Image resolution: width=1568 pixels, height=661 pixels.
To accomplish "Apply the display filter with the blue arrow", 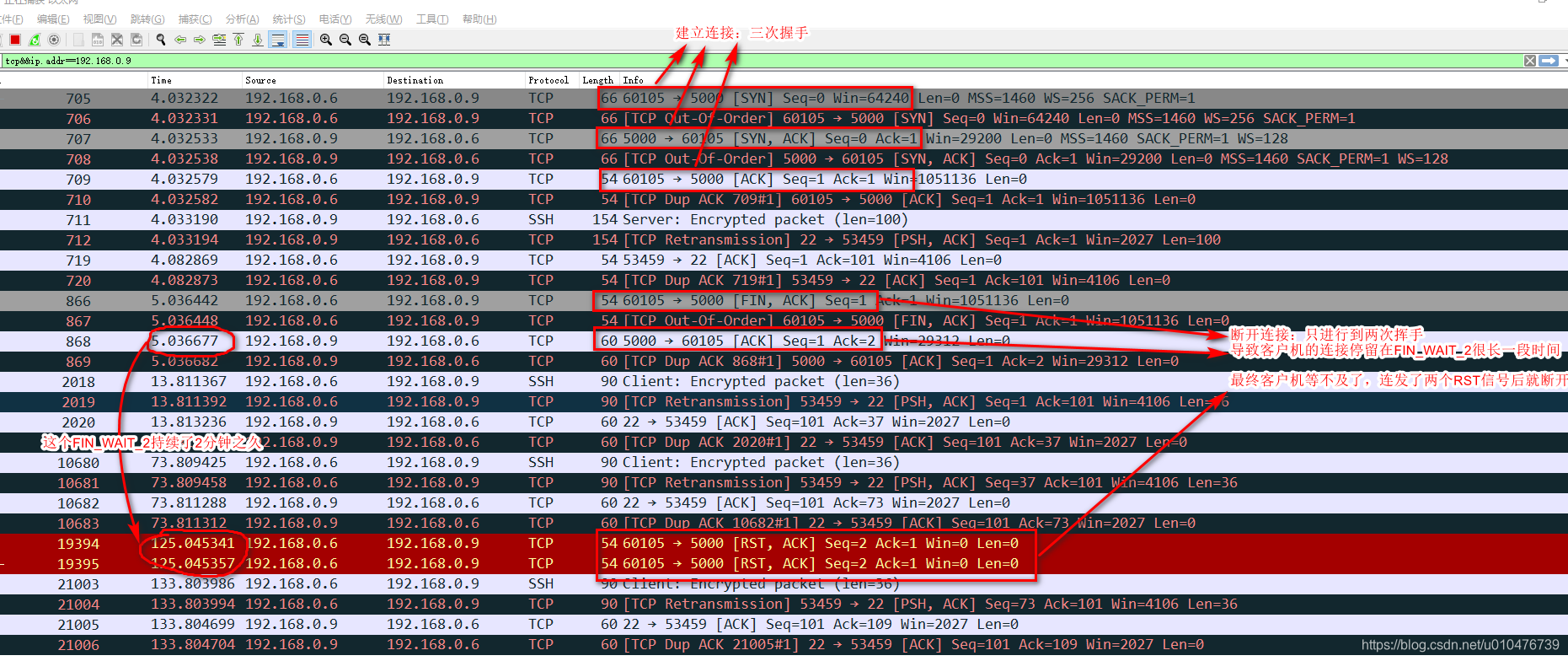I will (x=1549, y=61).
